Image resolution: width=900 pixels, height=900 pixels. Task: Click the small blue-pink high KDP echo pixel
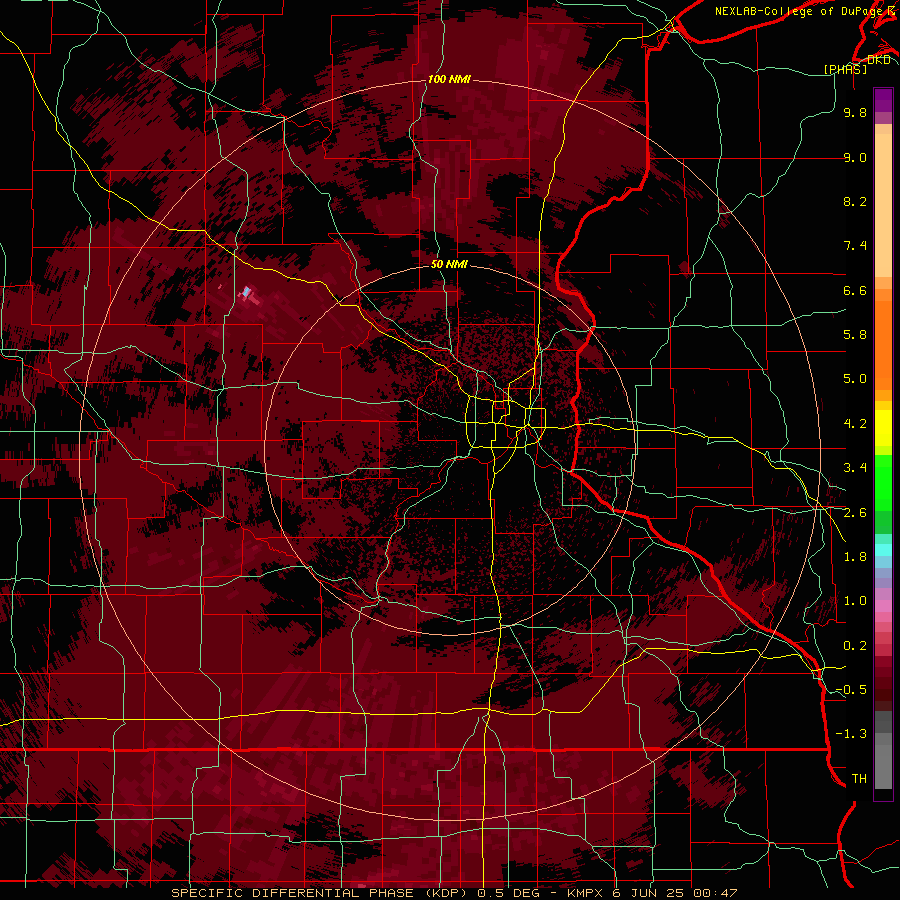(x=246, y=292)
